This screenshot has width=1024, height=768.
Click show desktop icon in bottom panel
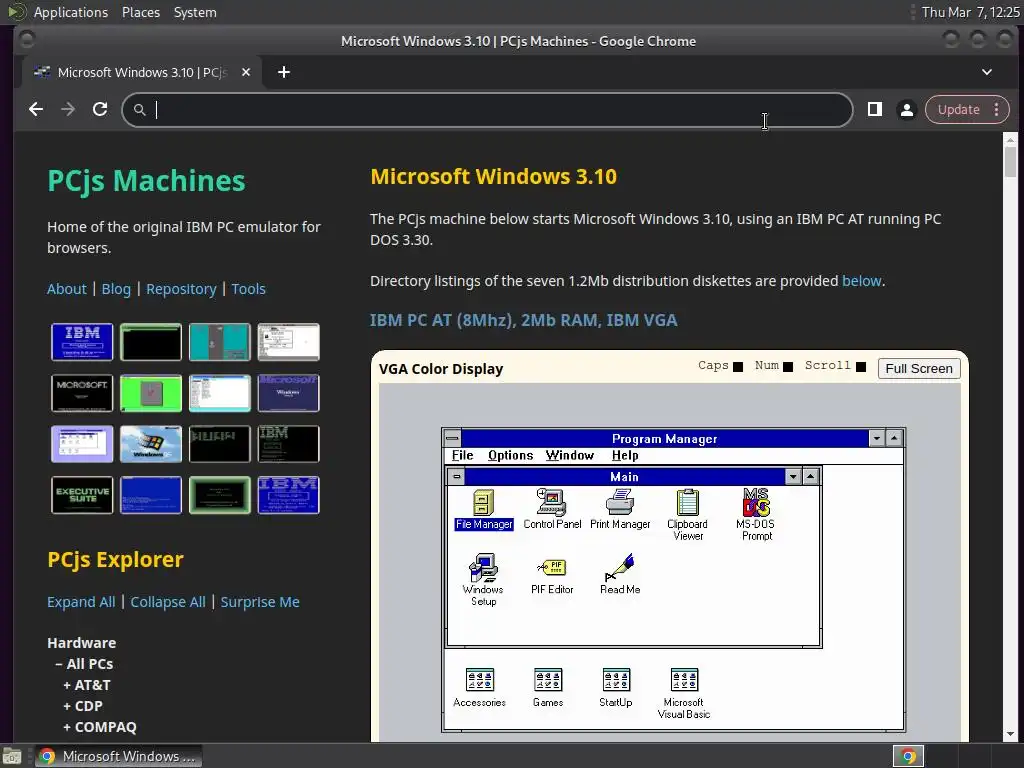coord(11,756)
